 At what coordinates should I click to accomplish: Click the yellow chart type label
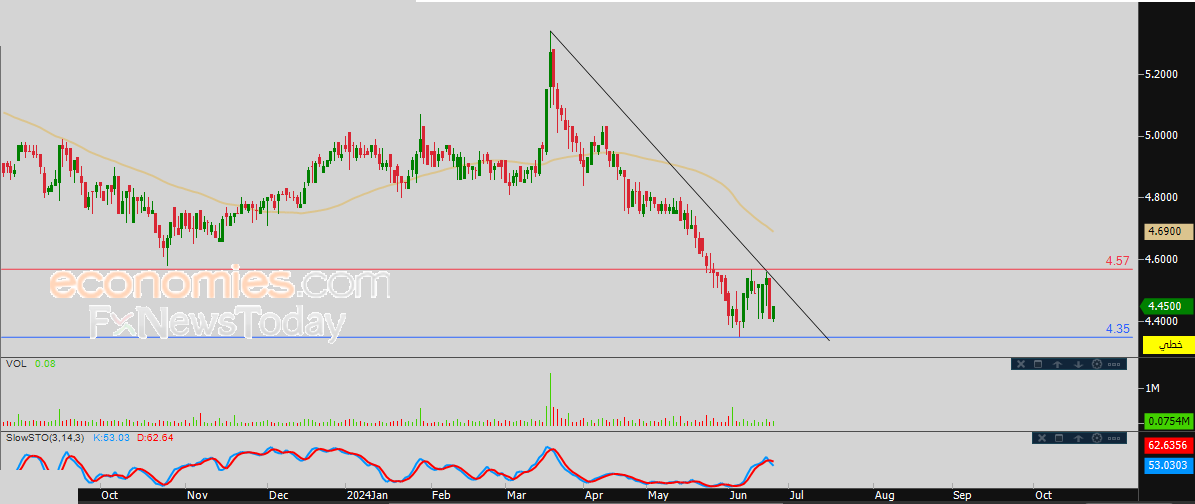[x=1166, y=345]
